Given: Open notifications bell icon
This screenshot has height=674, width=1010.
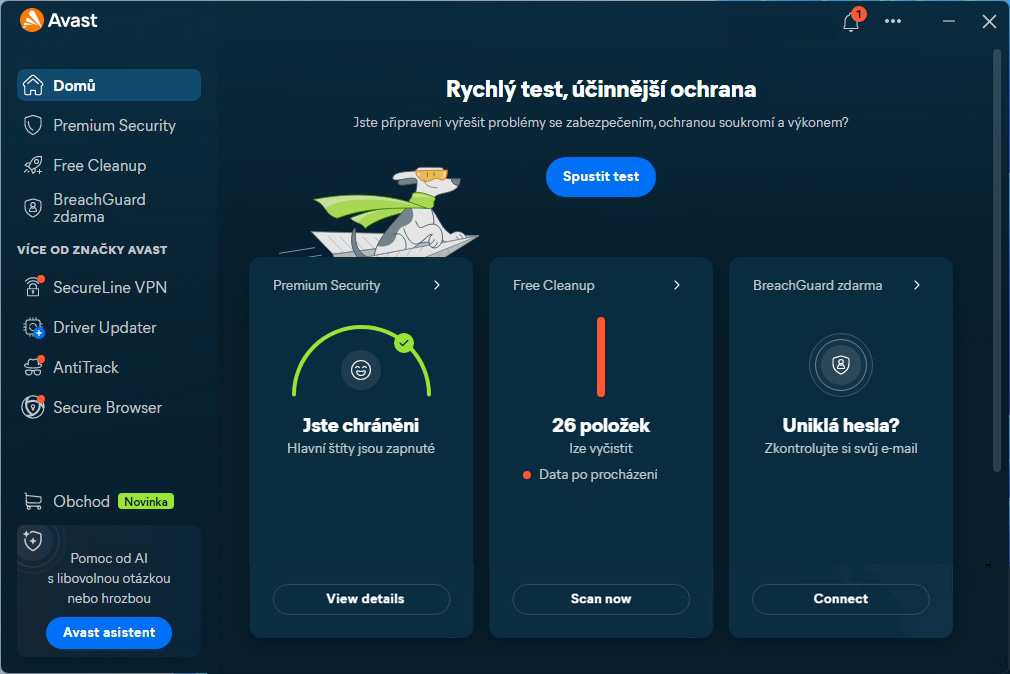Looking at the screenshot, I should pos(850,23).
